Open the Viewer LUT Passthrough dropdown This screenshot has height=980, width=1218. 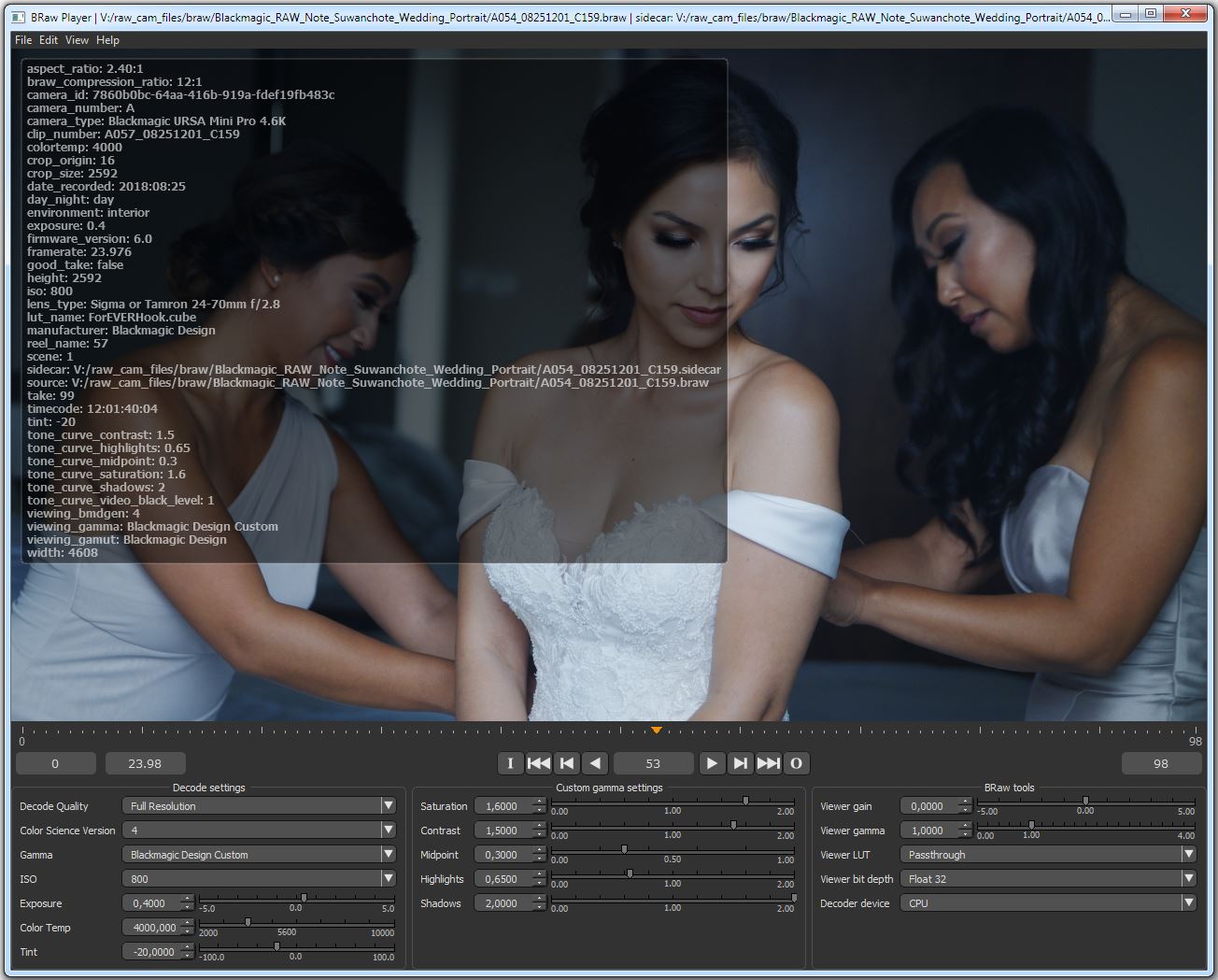(1048, 854)
